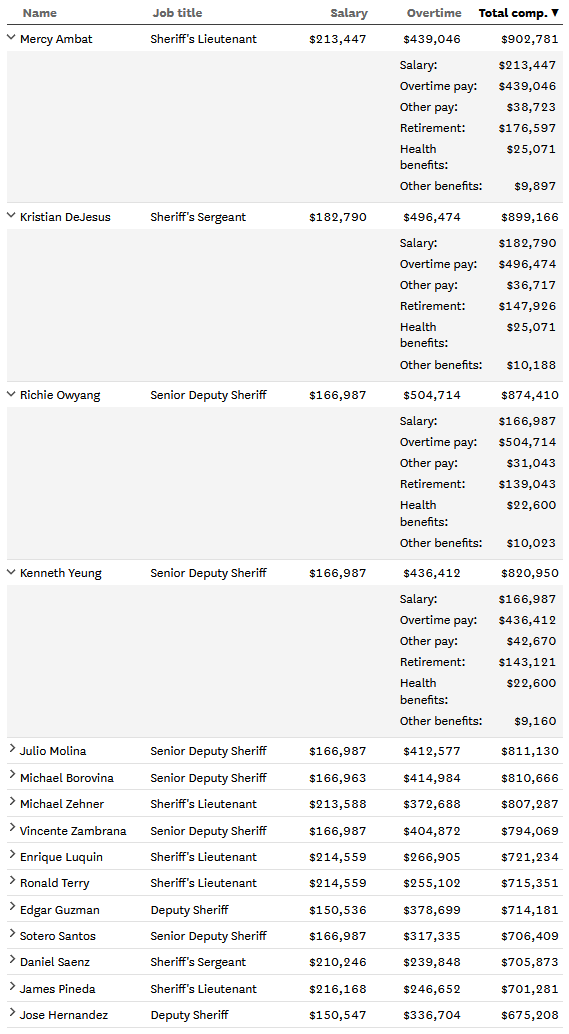569x1034 pixels.
Task: Expand James Pineda details arrow
Action: point(12,986)
